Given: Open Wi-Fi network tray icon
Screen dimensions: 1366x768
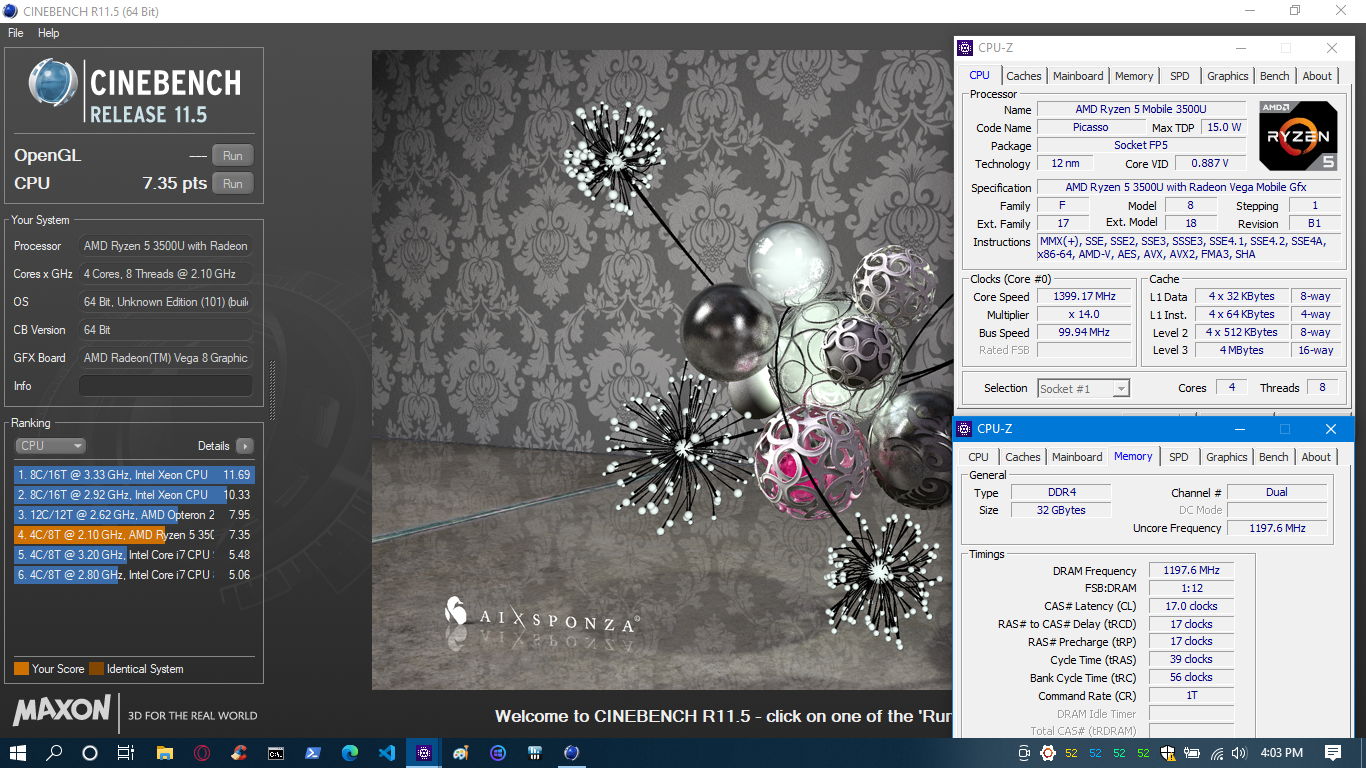Looking at the screenshot, I should [1217, 753].
